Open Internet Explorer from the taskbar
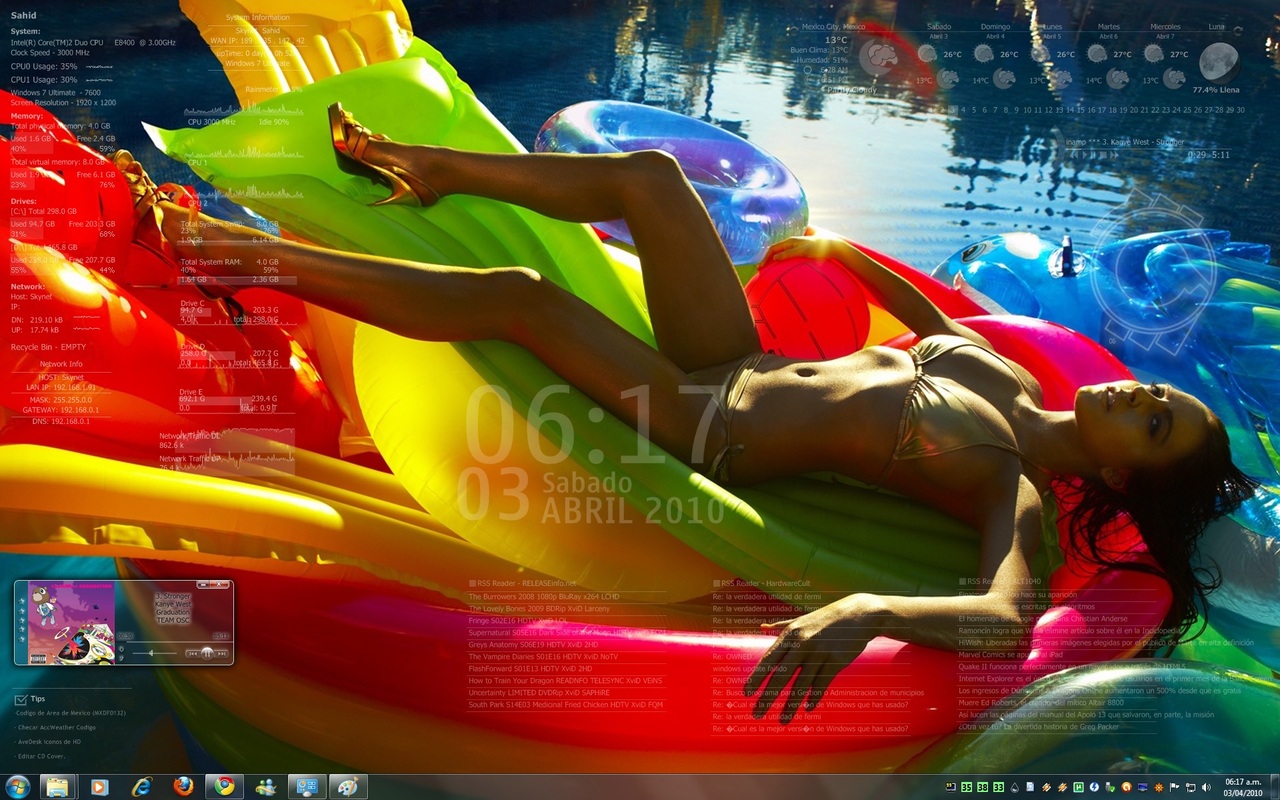 (x=141, y=787)
